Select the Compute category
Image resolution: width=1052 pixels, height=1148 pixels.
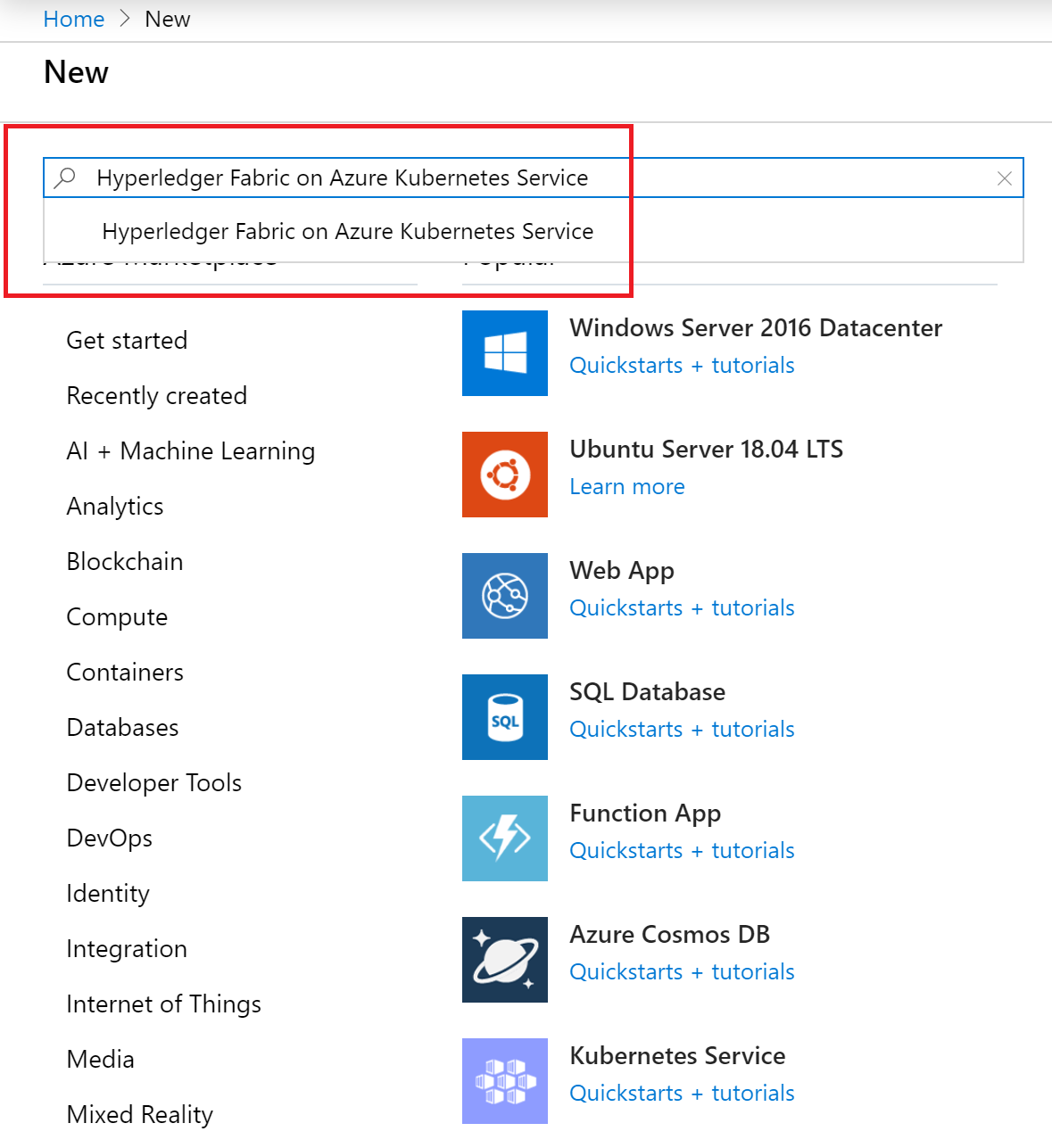117,617
